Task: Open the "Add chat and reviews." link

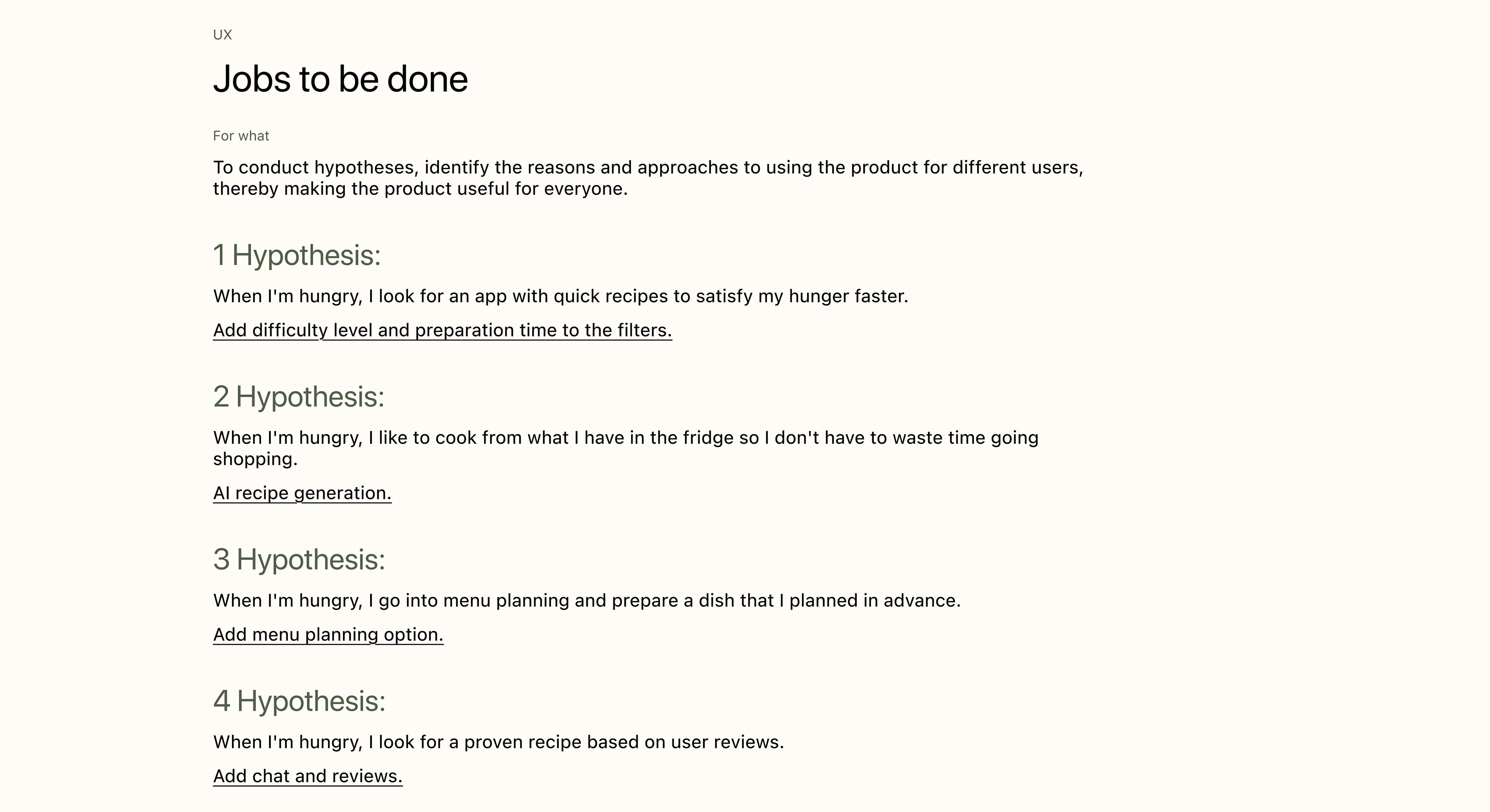Action: [x=307, y=776]
